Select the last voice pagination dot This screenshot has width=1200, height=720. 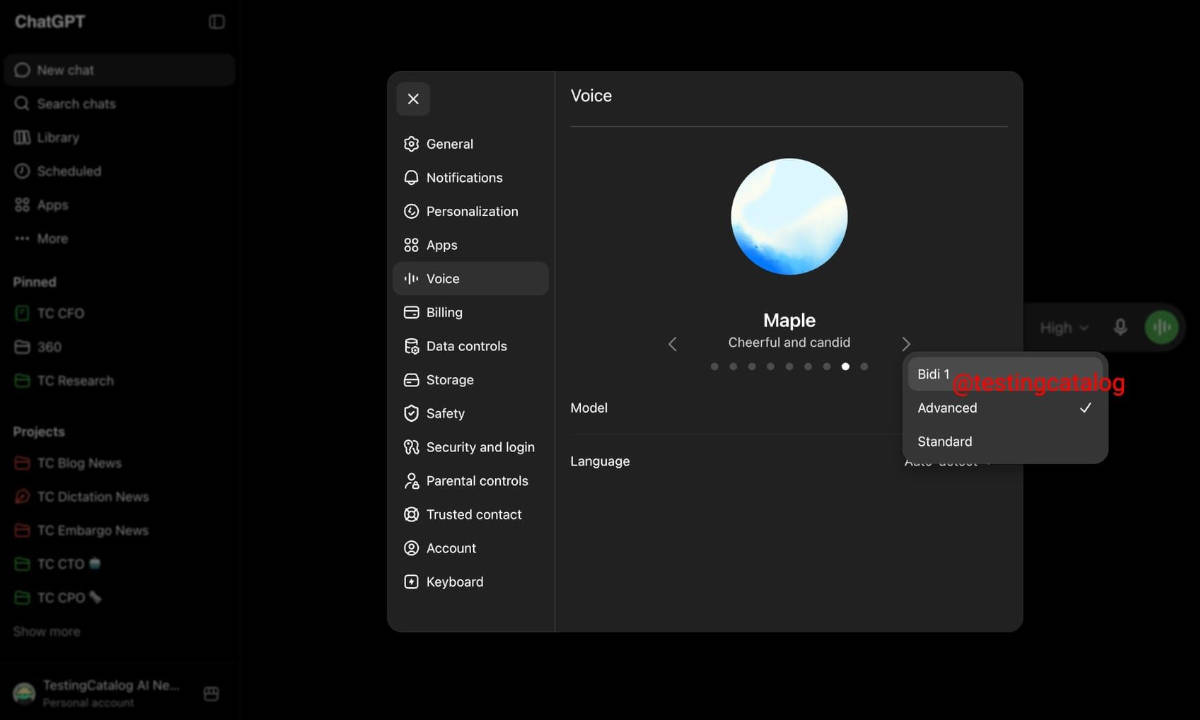point(864,367)
